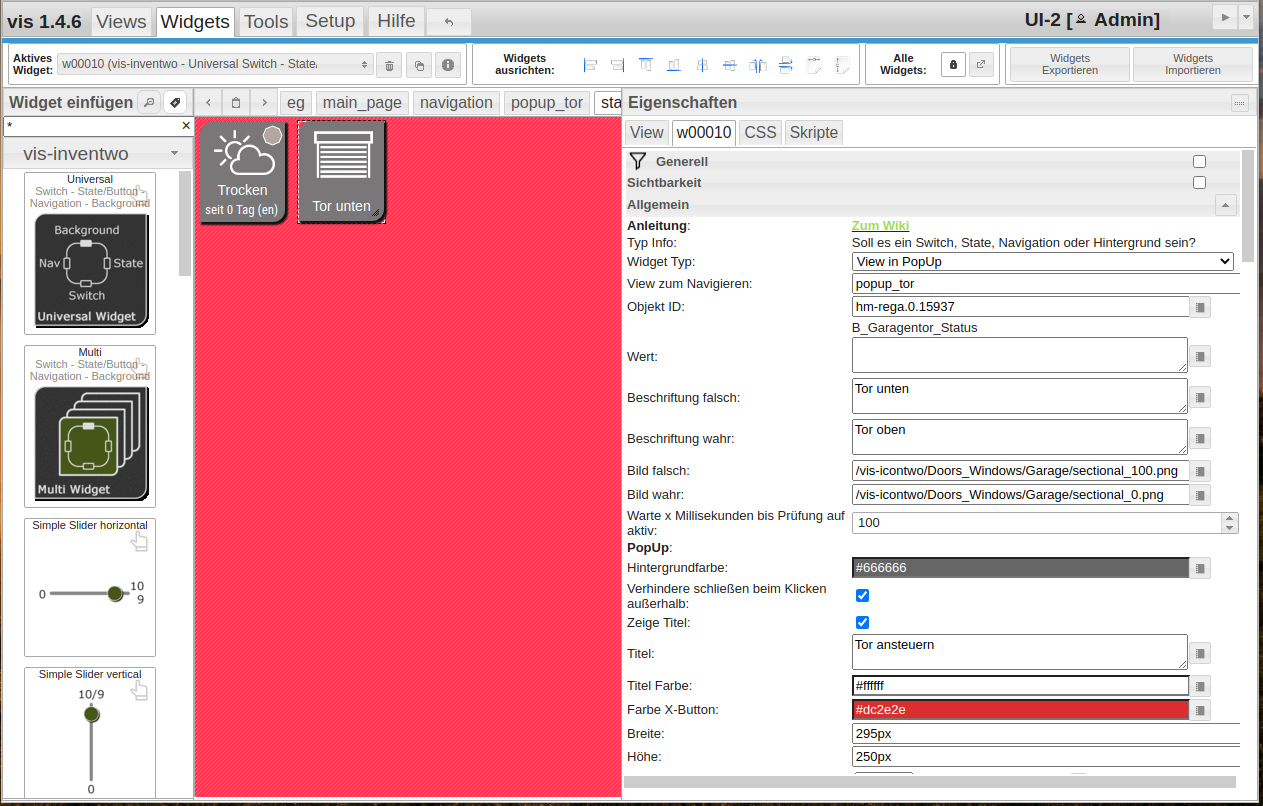Open the Aktives Widget selector dropdown
Image resolution: width=1263 pixels, height=806 pixels.
tap(215, 64)
